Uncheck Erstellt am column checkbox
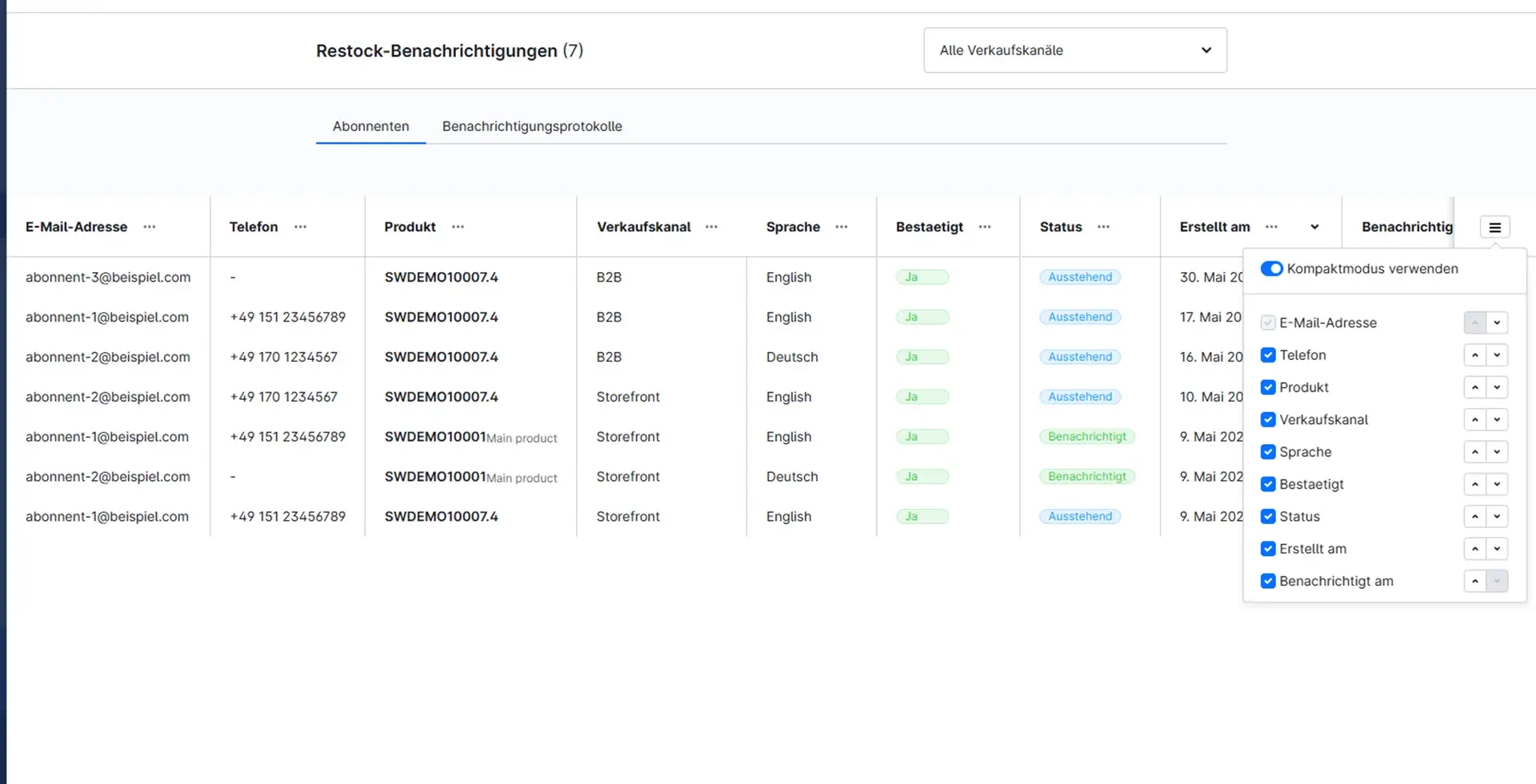 point(1268,549)
